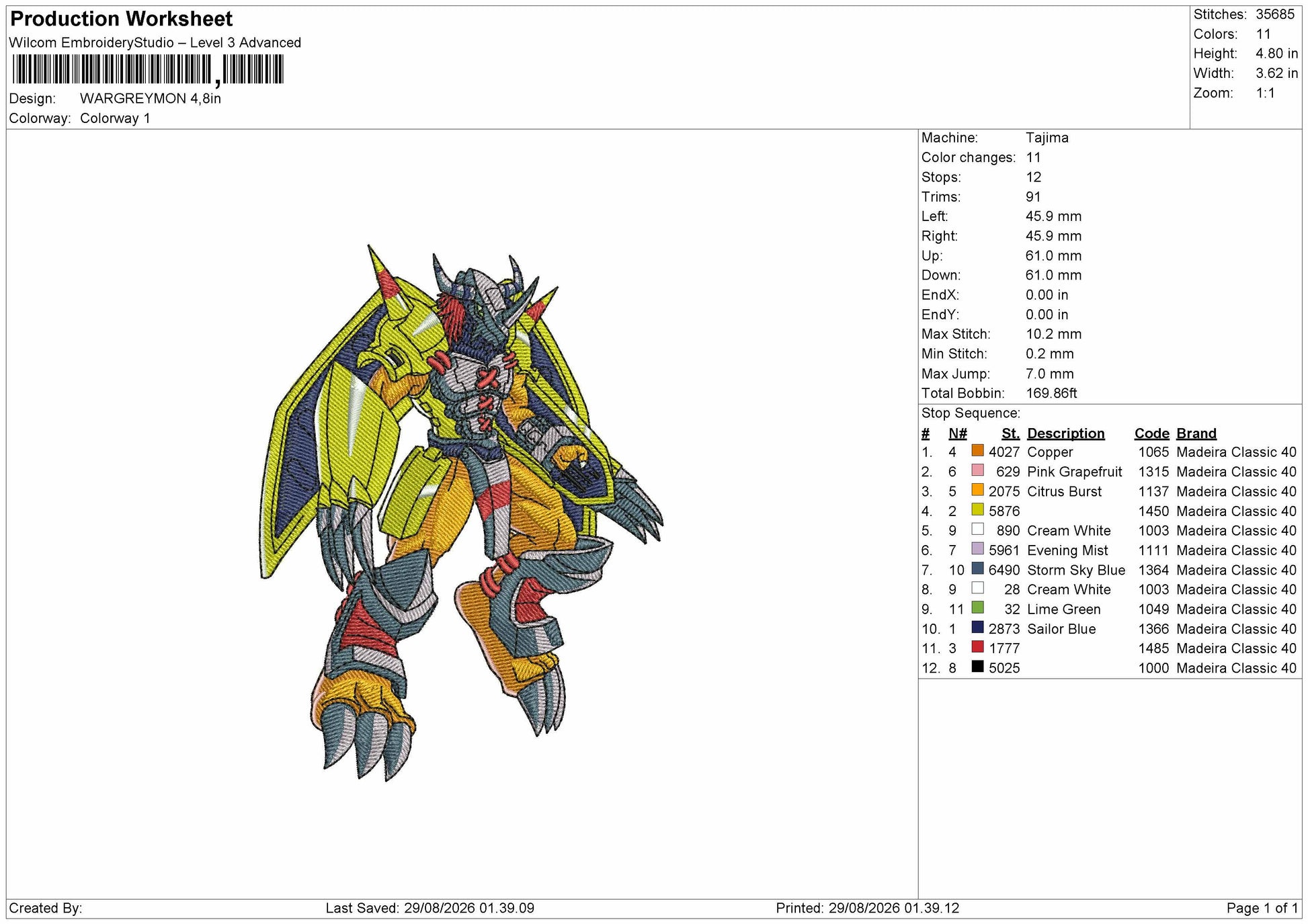Viewport: 1308px width, 924px height.
Task: Select the Trims value "91"
Action: click(1034, 197)
